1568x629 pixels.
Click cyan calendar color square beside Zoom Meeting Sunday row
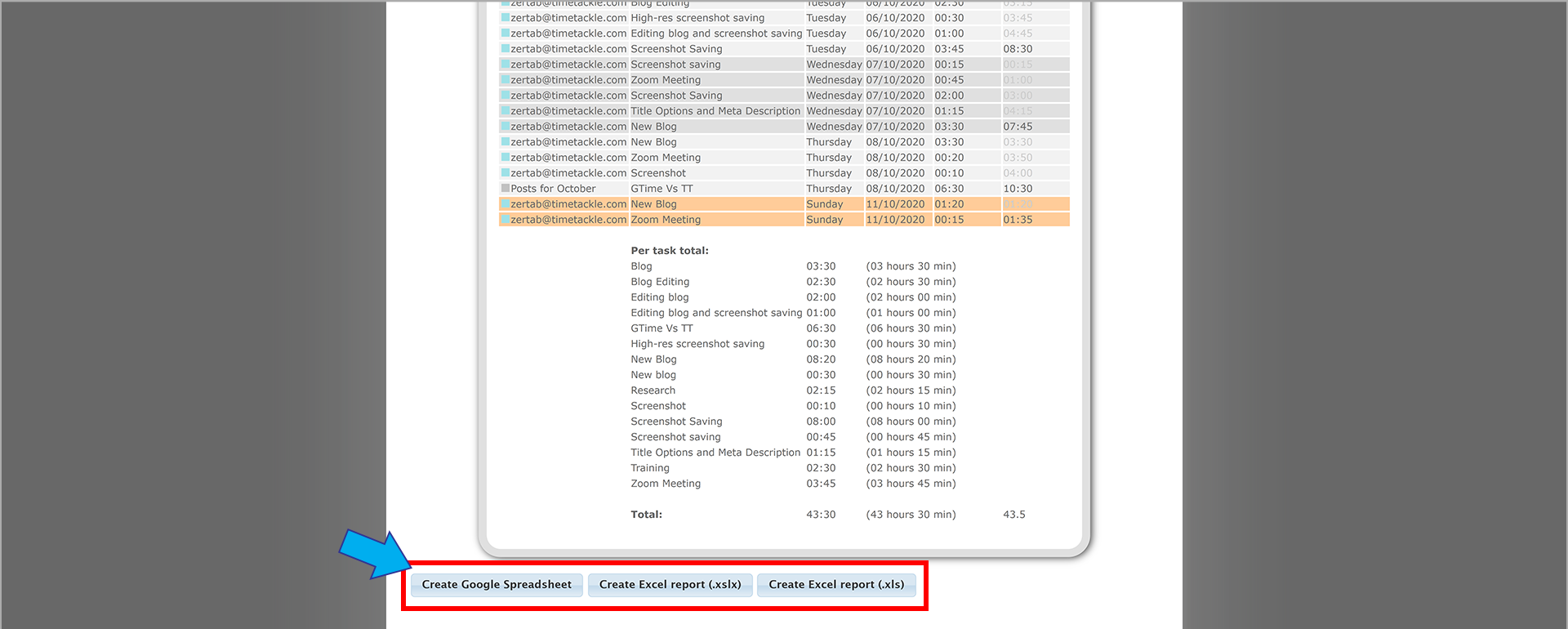[x=506, y=220]
